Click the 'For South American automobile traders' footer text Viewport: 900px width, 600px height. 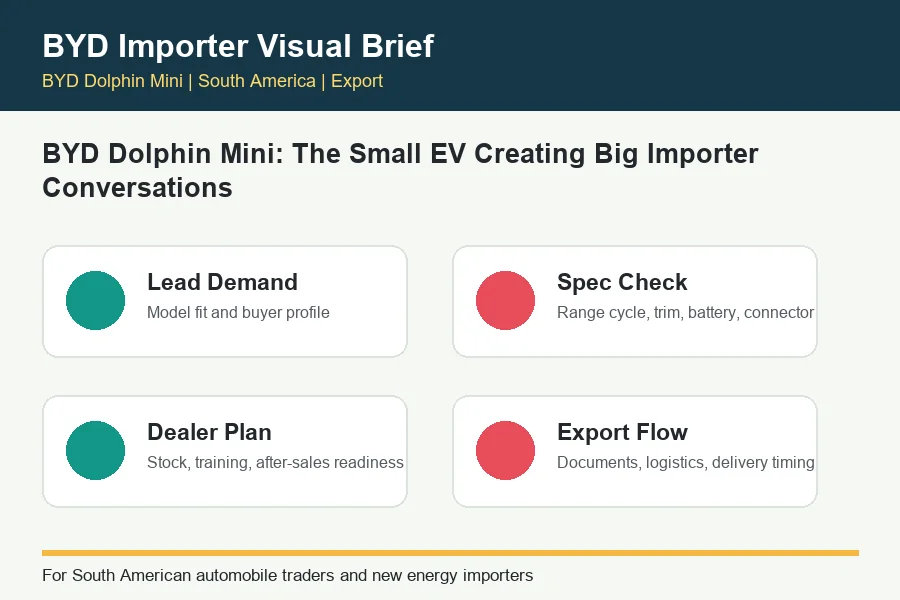288,575
